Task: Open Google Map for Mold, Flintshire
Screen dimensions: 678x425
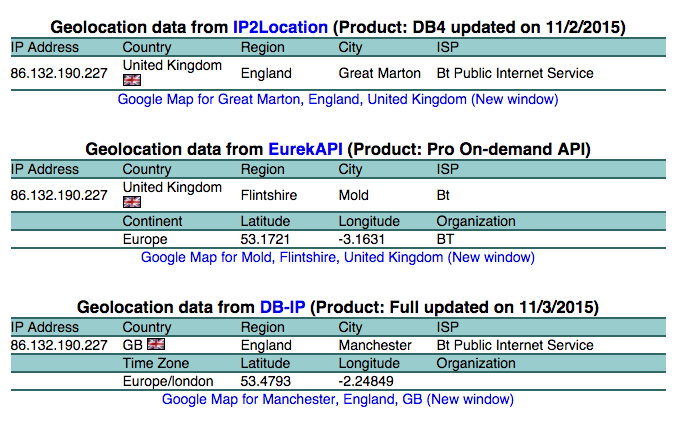Action: (337, 257)
